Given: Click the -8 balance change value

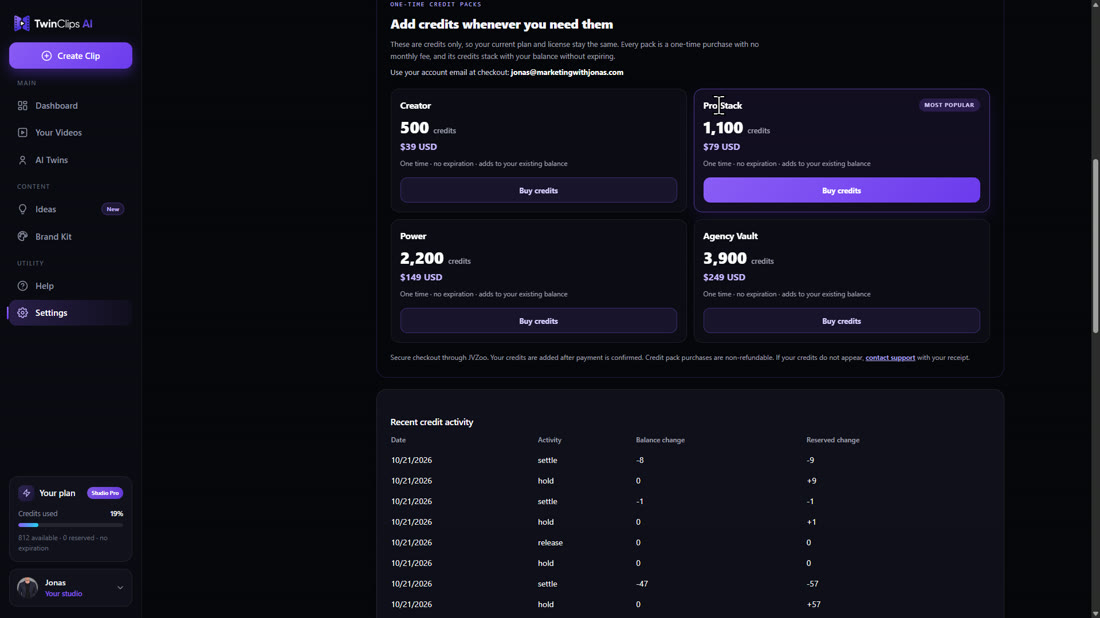Looking at the screenshot, I should point(640,460).
